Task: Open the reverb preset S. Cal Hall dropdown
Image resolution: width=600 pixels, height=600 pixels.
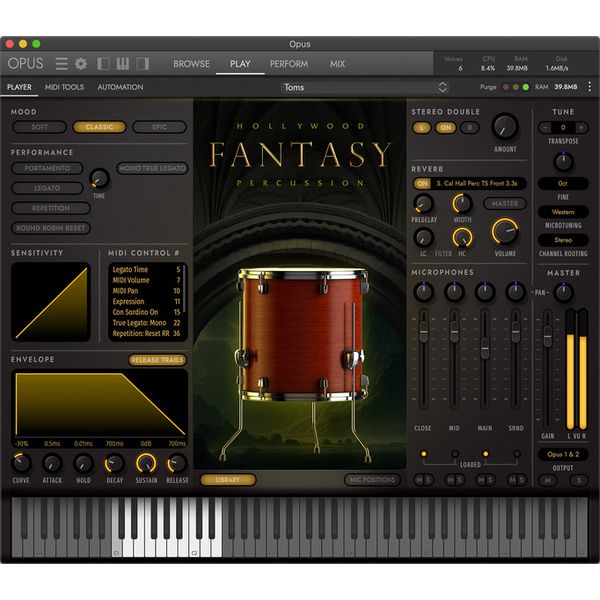Action: pyautogui.click(x=477, y=184)
